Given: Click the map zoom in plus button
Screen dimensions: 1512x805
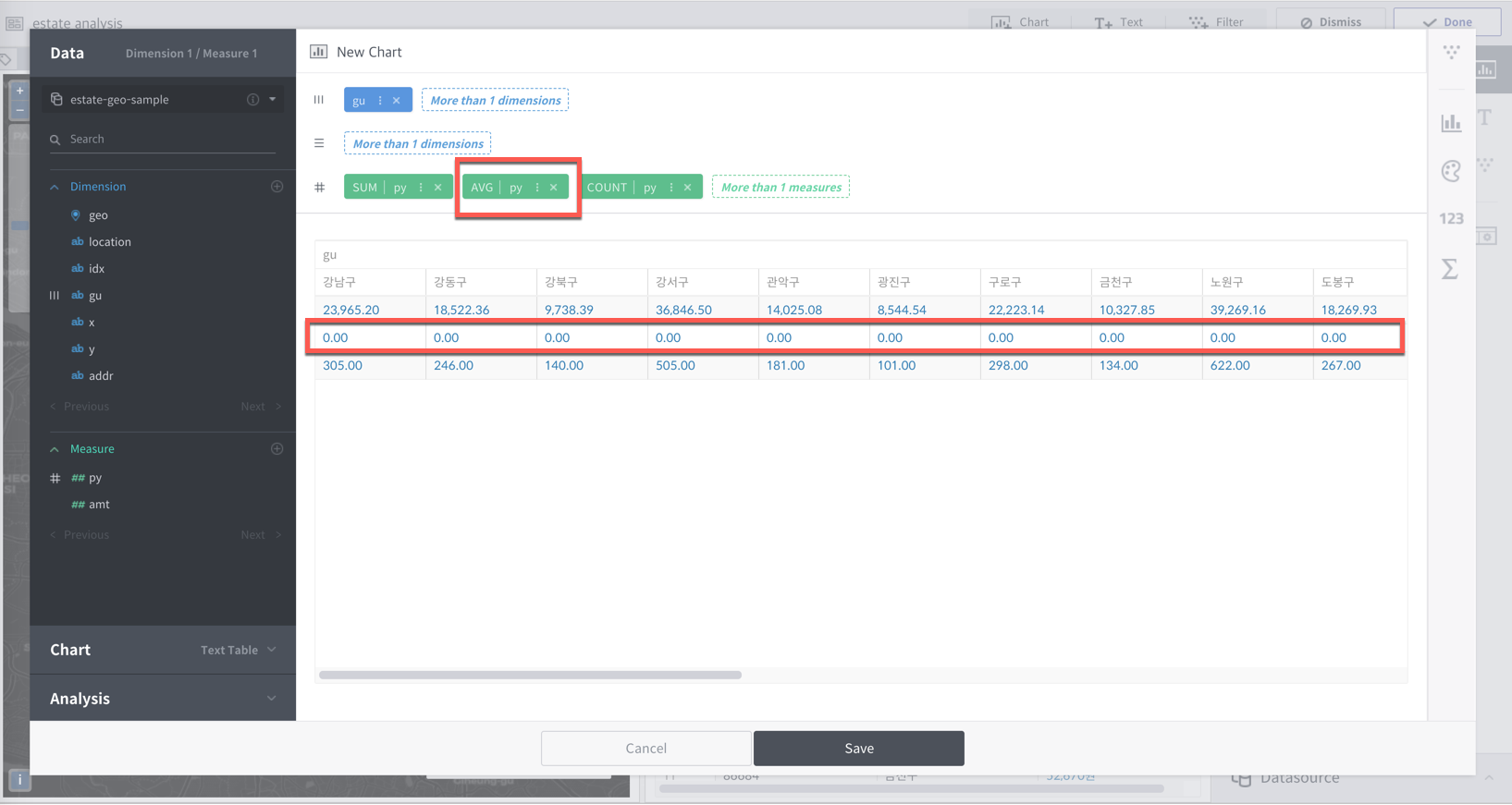Looking at the screenshot, I should coord(19,91).
